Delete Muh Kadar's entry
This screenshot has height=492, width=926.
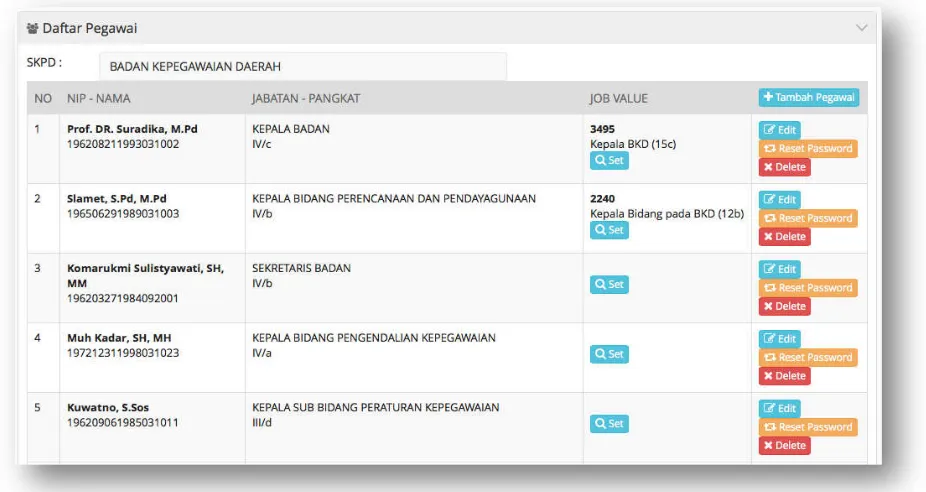tap(784, 376)
